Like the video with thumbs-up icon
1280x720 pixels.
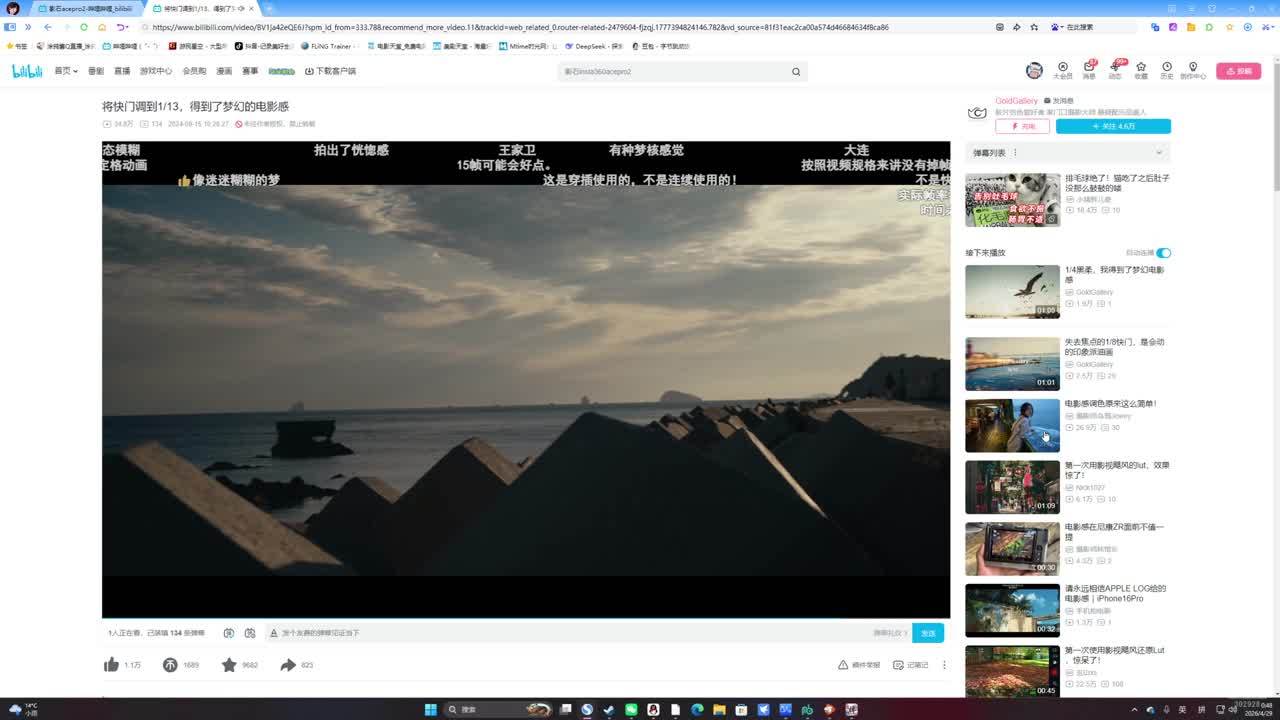[x=112, y=665]
